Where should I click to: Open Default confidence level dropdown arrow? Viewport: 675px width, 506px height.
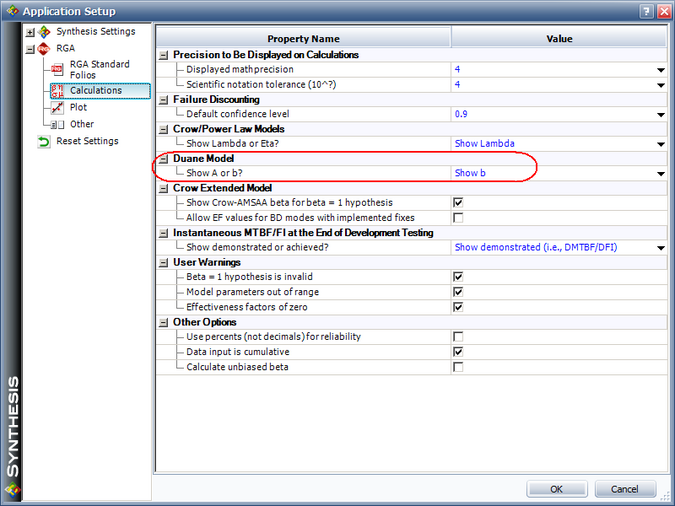pos(661,115)
